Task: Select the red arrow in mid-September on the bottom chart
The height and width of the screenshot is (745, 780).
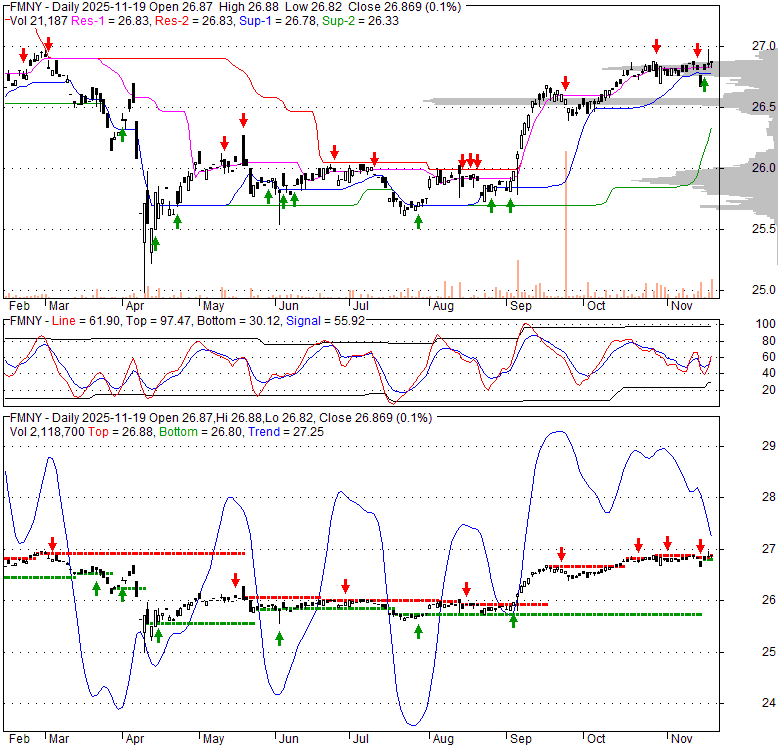Action: (x=561, y=554)
